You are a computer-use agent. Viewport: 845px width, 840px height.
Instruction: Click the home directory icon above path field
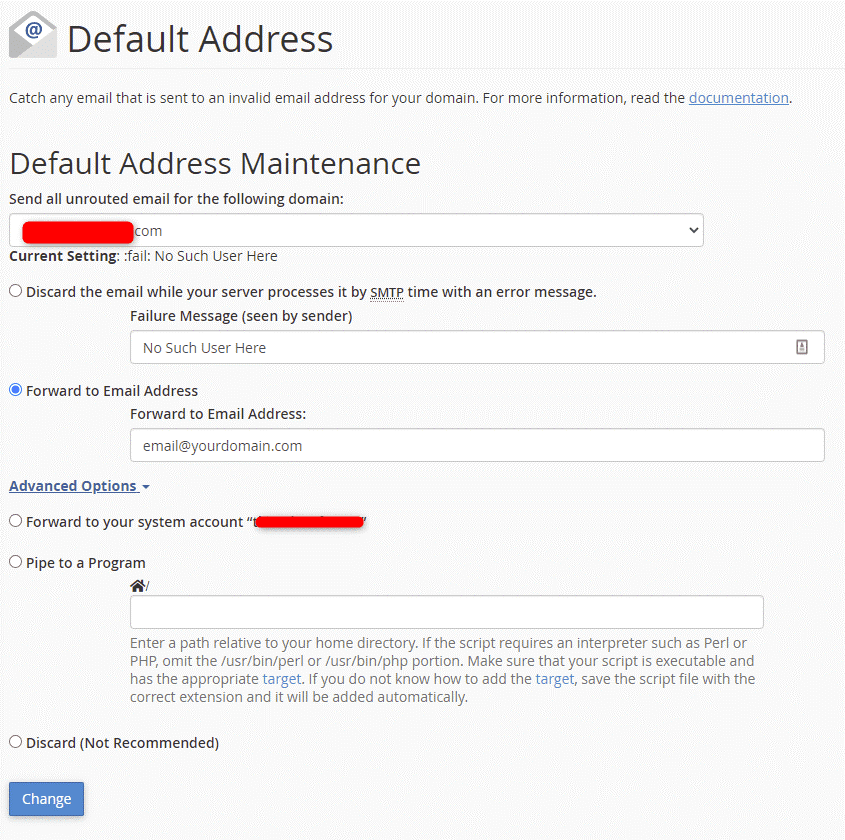coord(137,585)
